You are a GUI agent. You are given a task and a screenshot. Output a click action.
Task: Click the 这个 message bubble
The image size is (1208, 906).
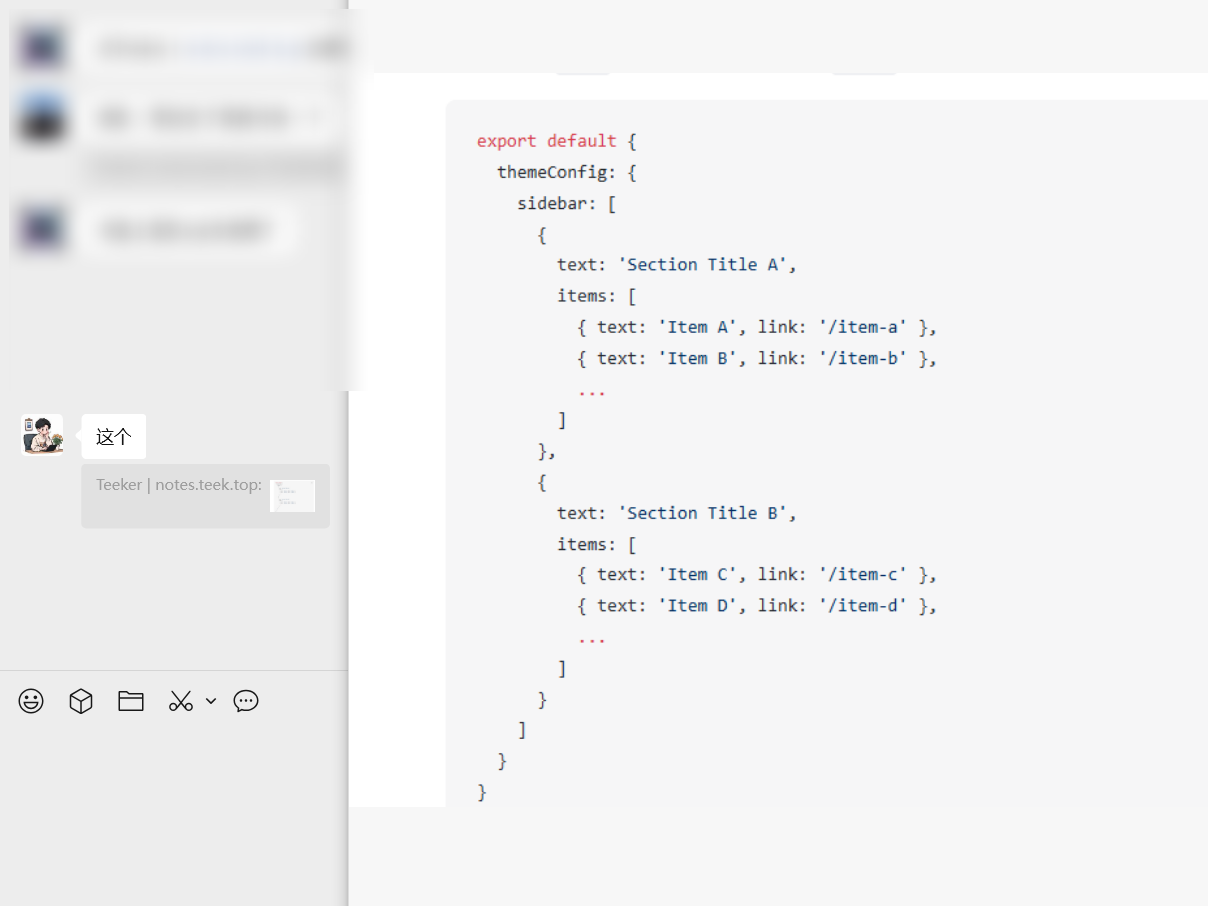pos(113,437)
